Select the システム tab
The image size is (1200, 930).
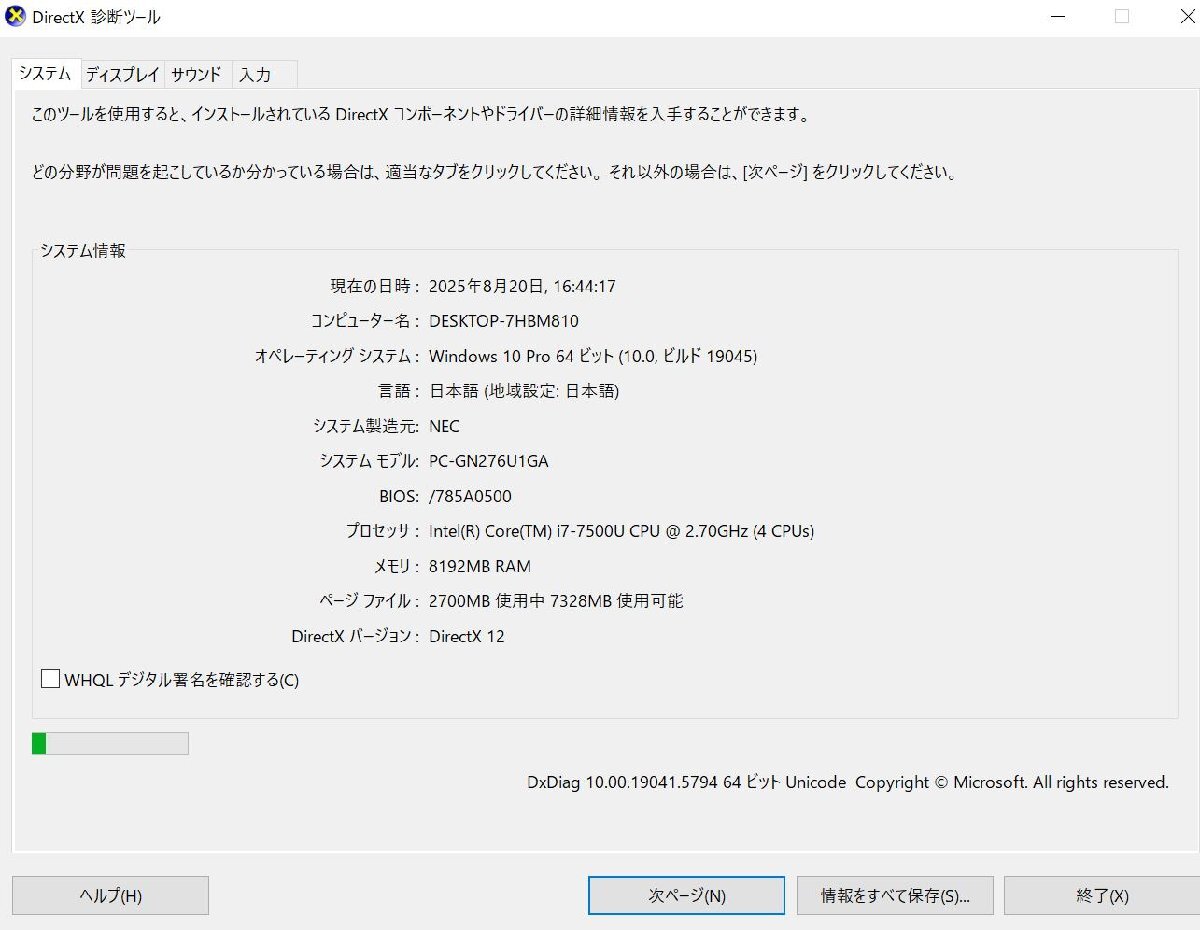tap(43, 73)
